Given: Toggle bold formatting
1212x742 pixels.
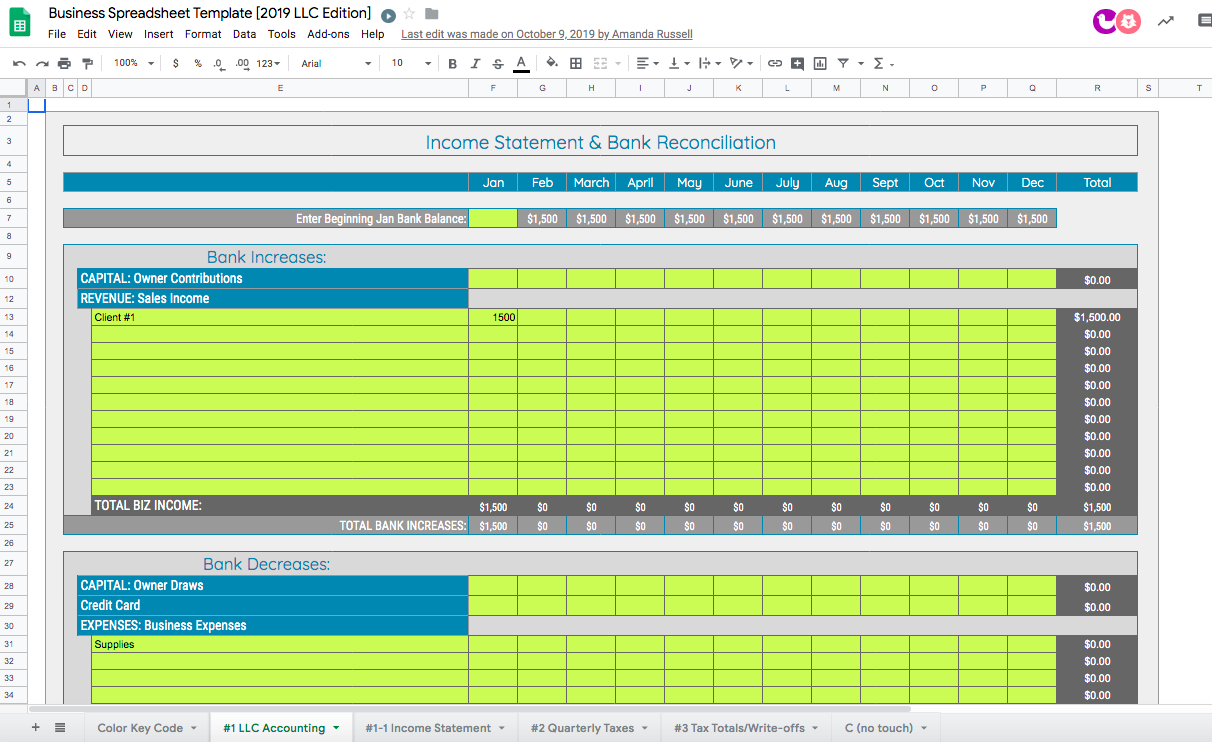Looking at the screenshot, I should [x=452, y=63].
